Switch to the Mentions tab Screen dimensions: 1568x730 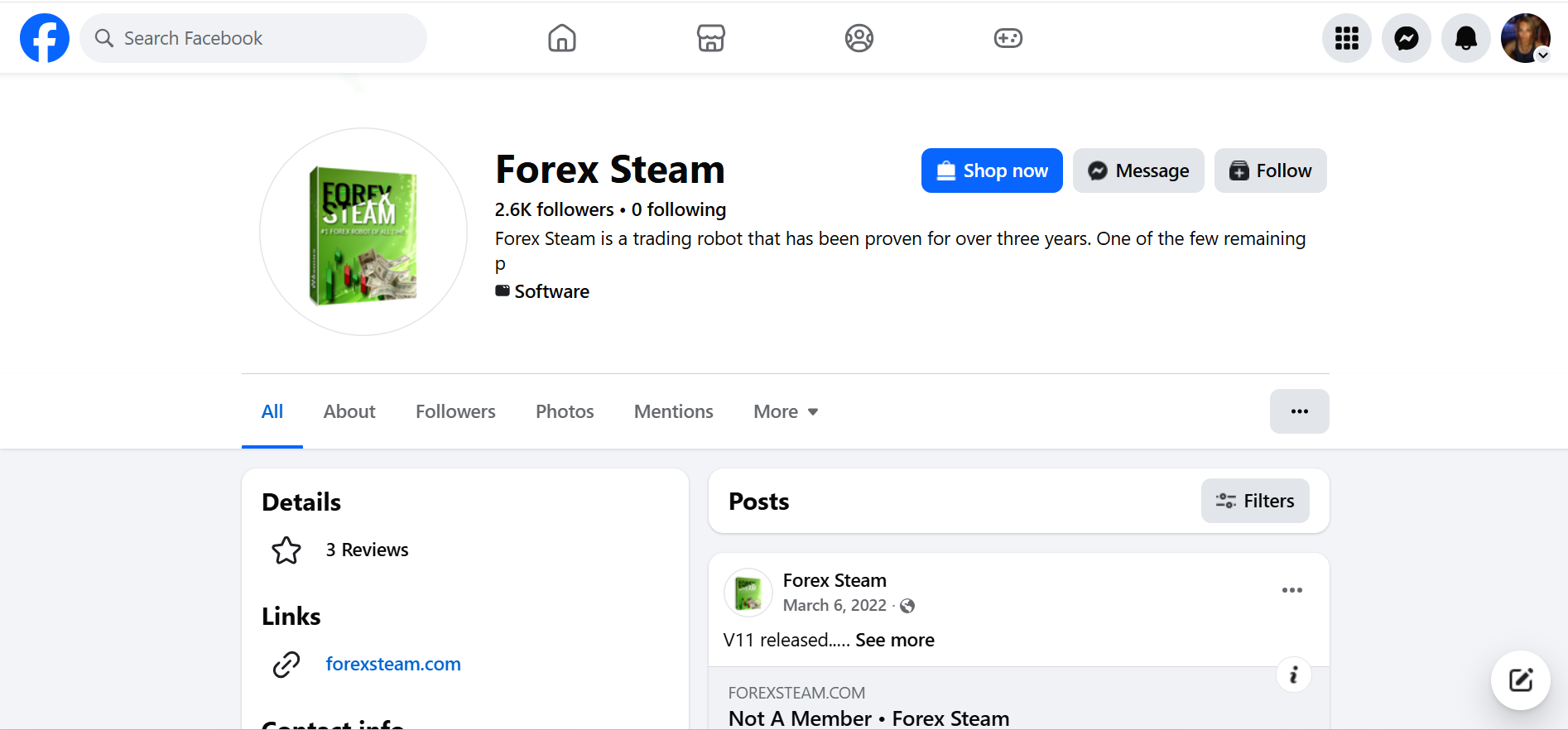(674, 411)
